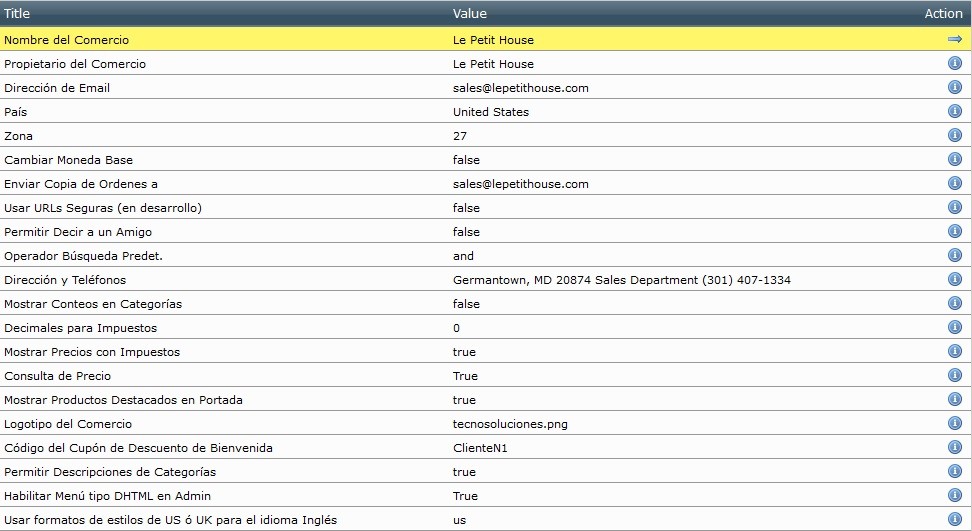Viewport: 972px width, 531px height.
Task: Open info icon for Consulta de Precio
Action: point(954,376)
